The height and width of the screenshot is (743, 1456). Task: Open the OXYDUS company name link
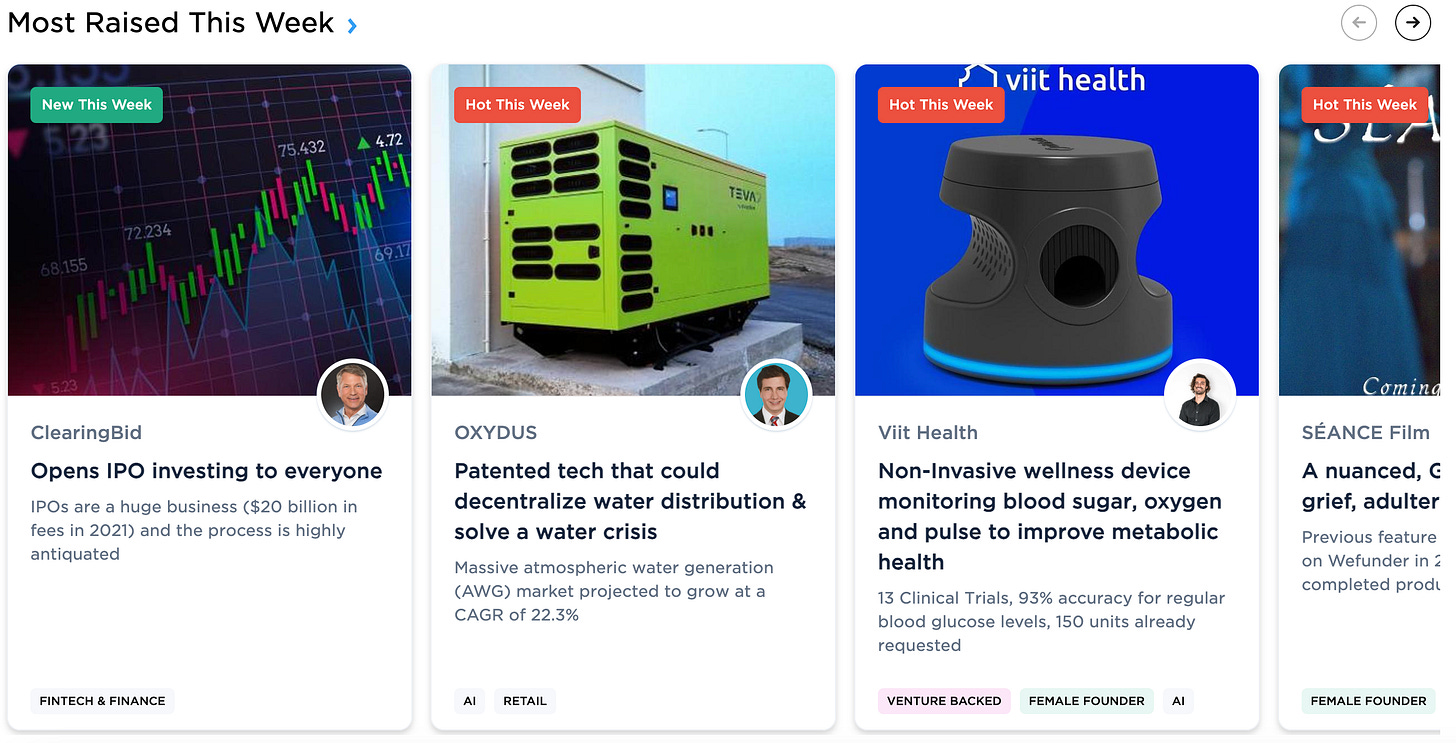(496, 433)
